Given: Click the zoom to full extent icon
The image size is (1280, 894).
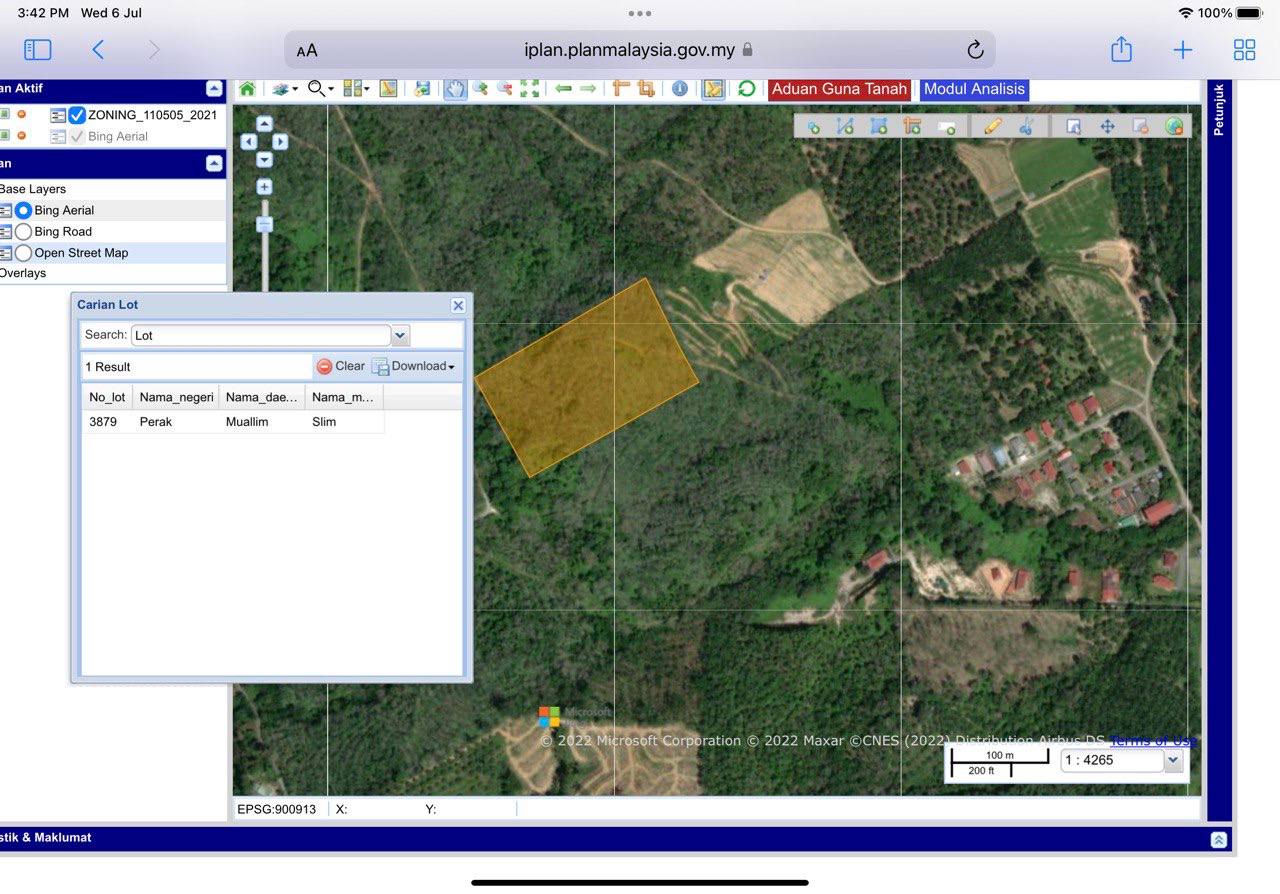Looking at the screenshot, I should coord(529,89).
